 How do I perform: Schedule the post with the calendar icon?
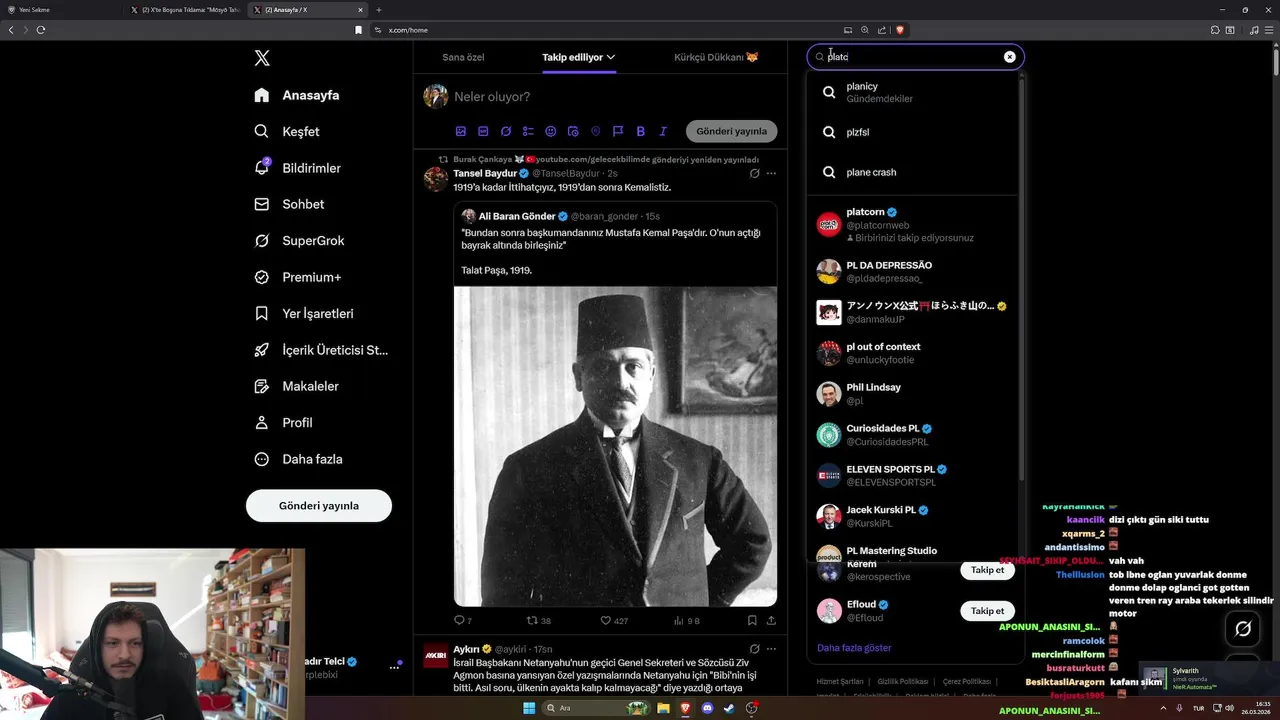(573, 131)
